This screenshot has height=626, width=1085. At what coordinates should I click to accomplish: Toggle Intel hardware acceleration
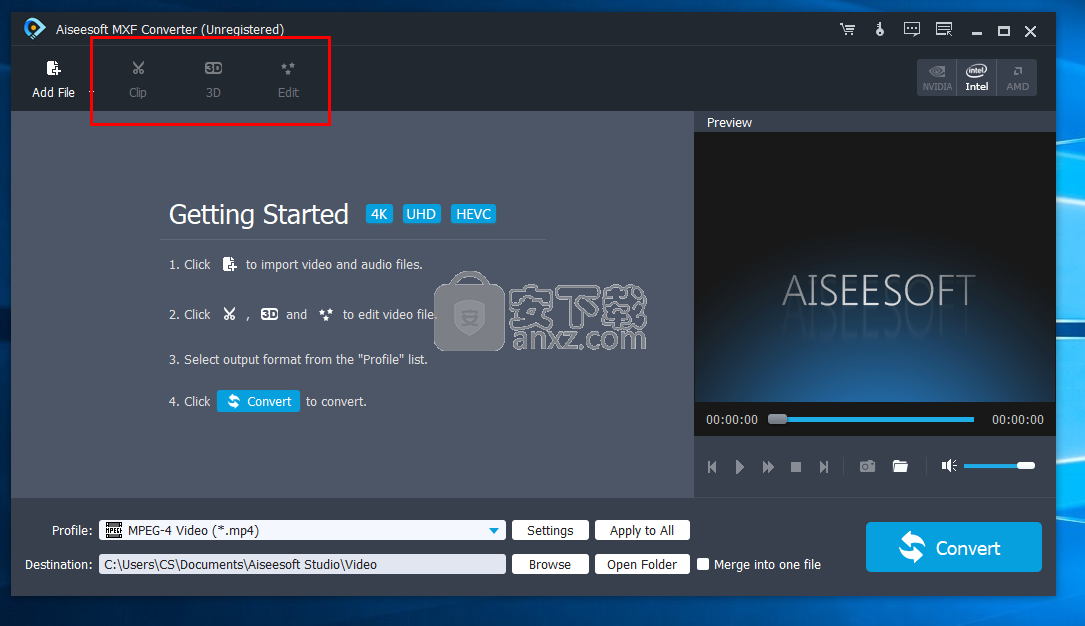pos(976,77)
